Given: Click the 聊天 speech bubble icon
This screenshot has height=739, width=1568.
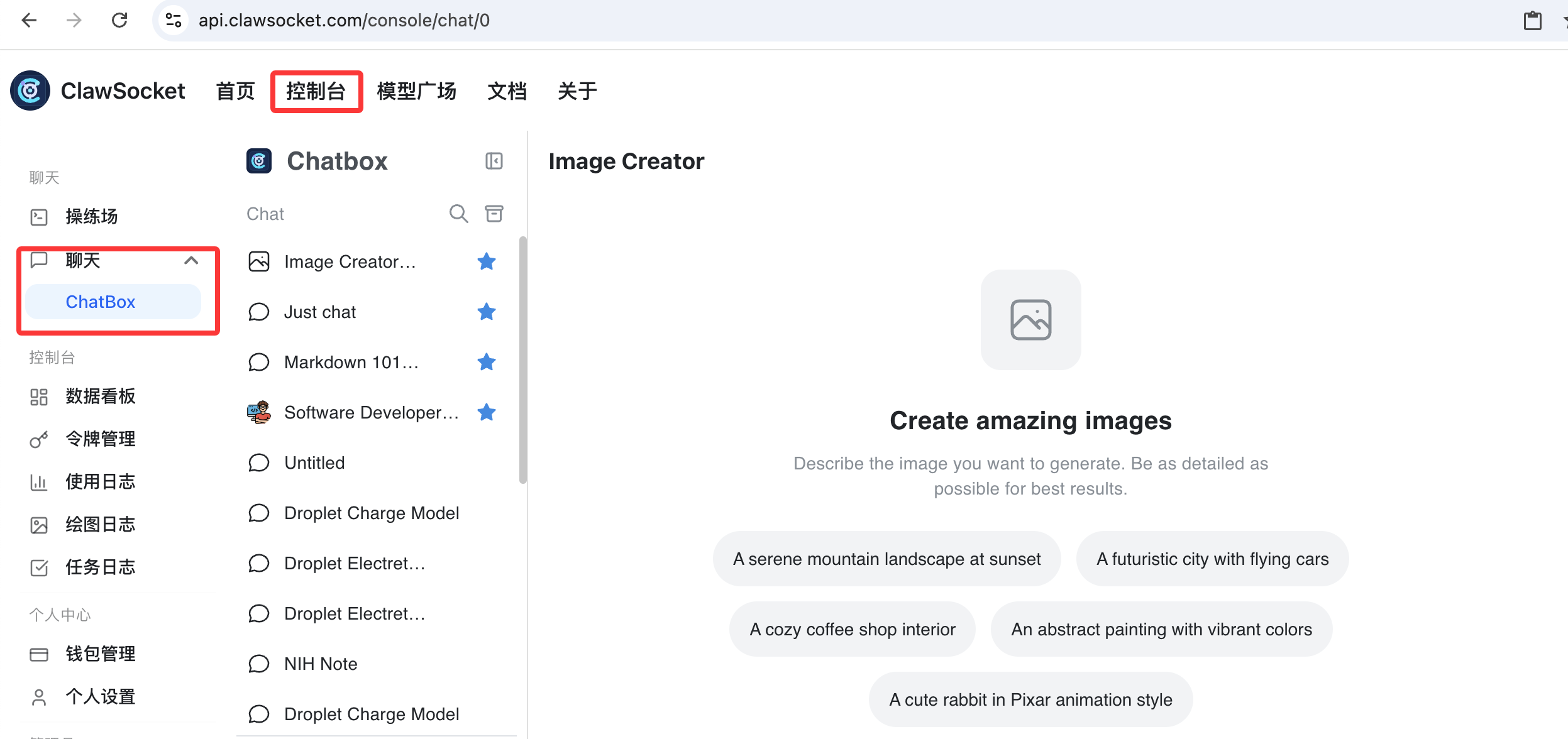Looking at the screenshot, I should 39,260.
